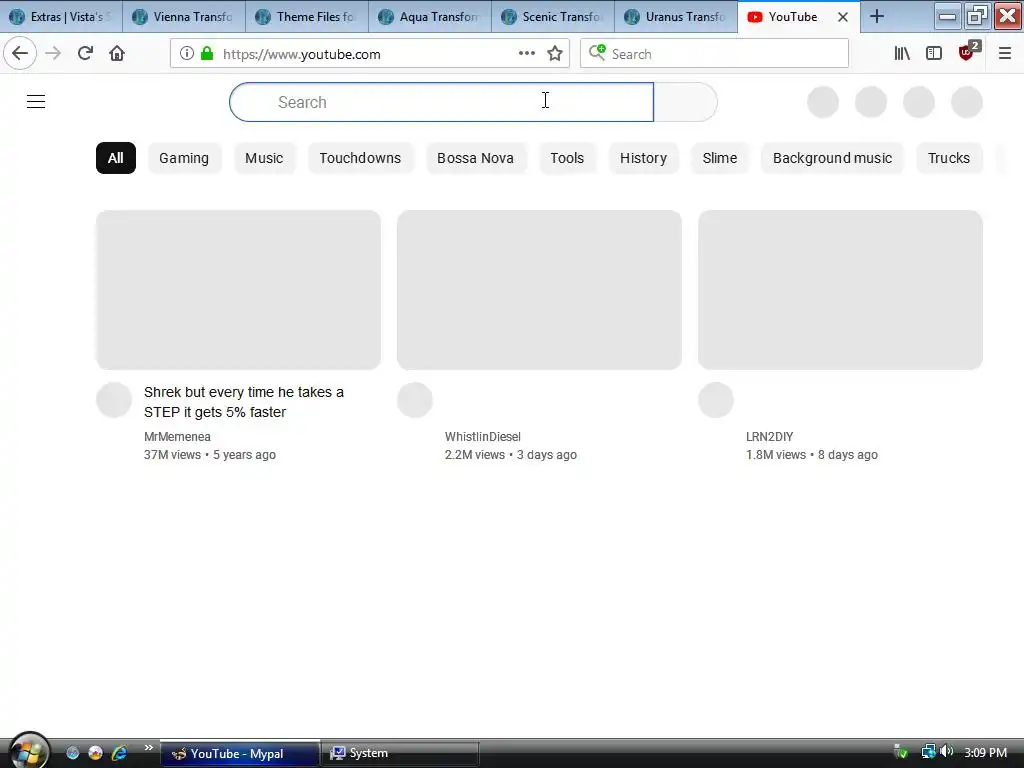Screen dimensions: 1024x768
Task: Open the LRN2DIY video thumbnail
Action: pos(840,290)
